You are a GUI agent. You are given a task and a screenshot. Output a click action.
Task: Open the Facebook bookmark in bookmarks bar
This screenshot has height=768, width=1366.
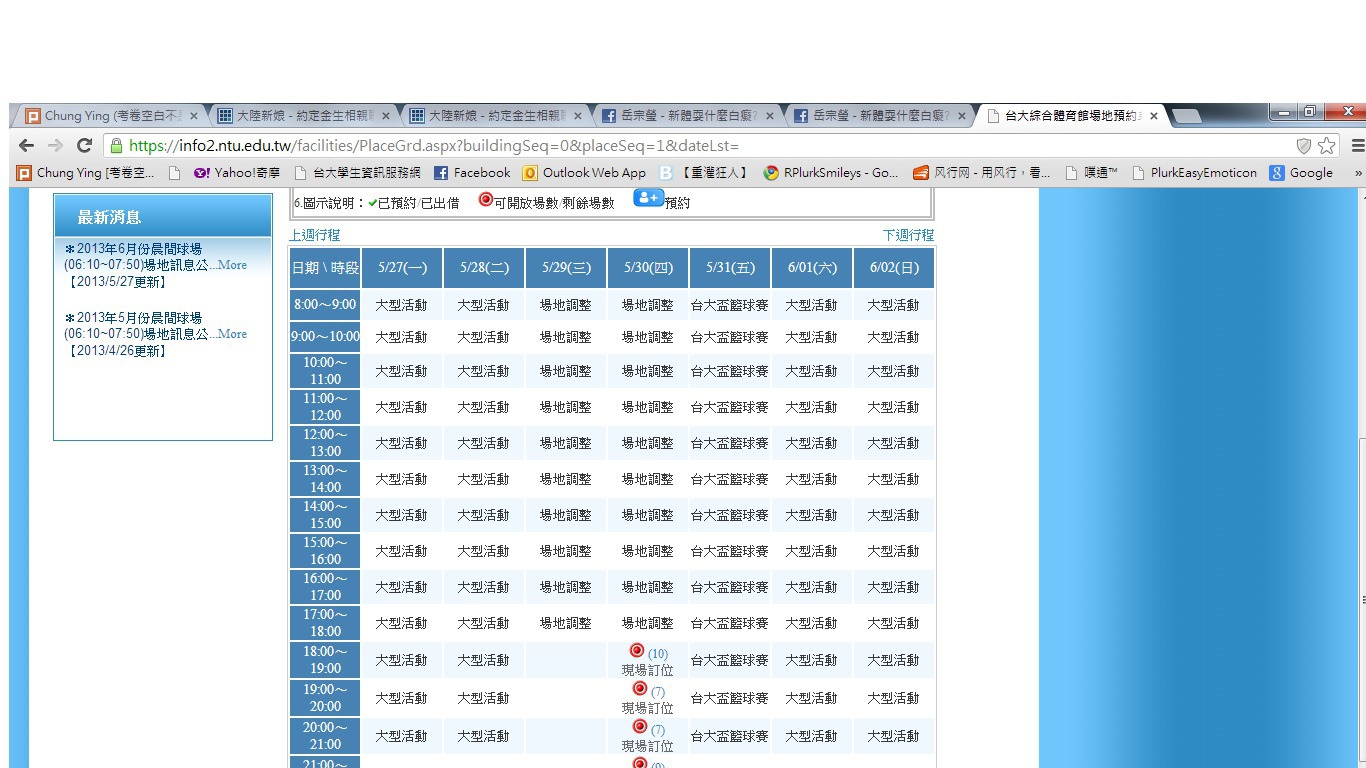(x=472, y=173)
